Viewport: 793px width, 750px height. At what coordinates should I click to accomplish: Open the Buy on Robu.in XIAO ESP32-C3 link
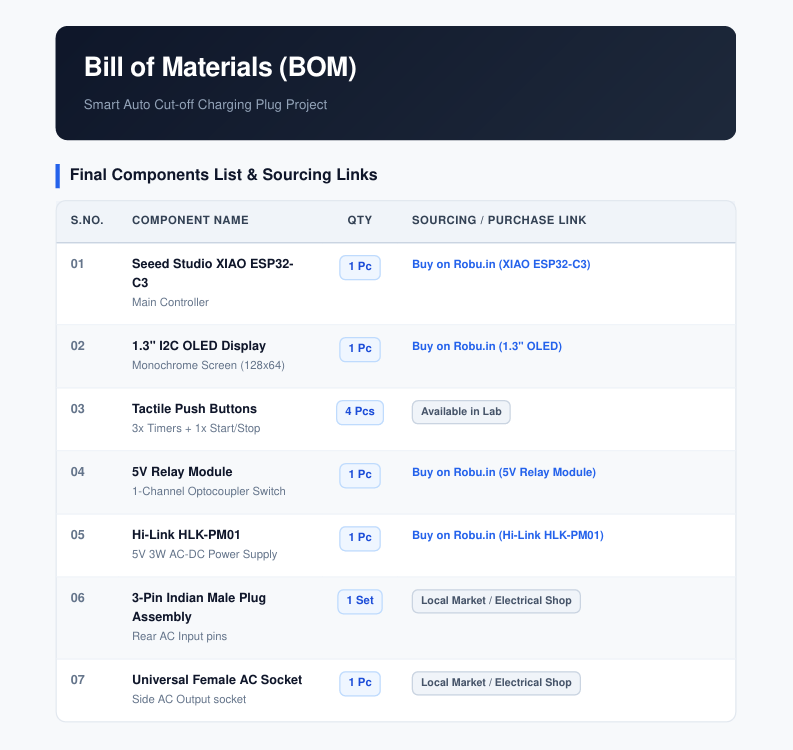point(501,264)
